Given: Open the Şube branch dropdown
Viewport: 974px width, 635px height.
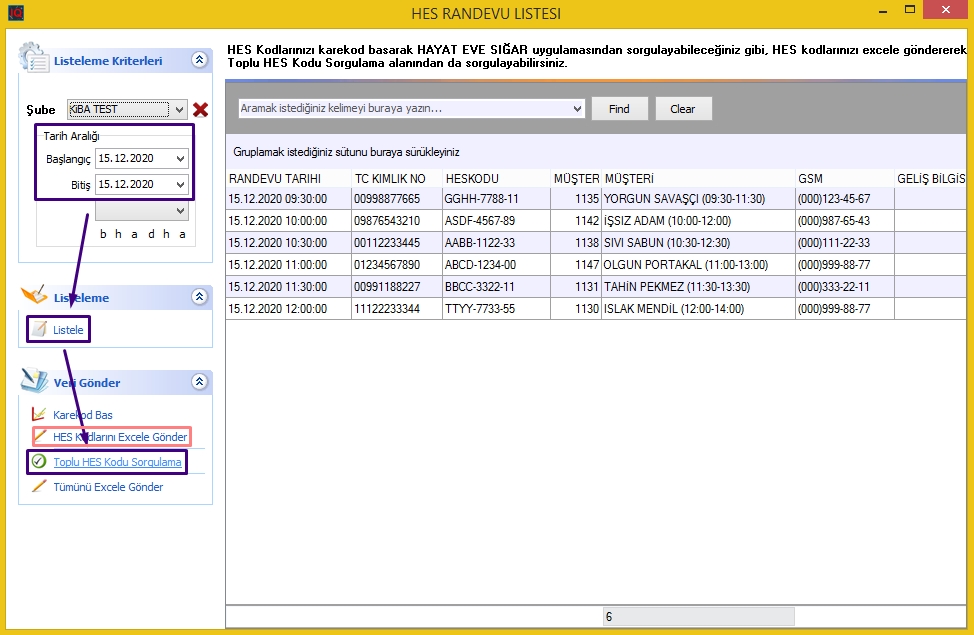Looking at the screenshot, I should [179, 110].
